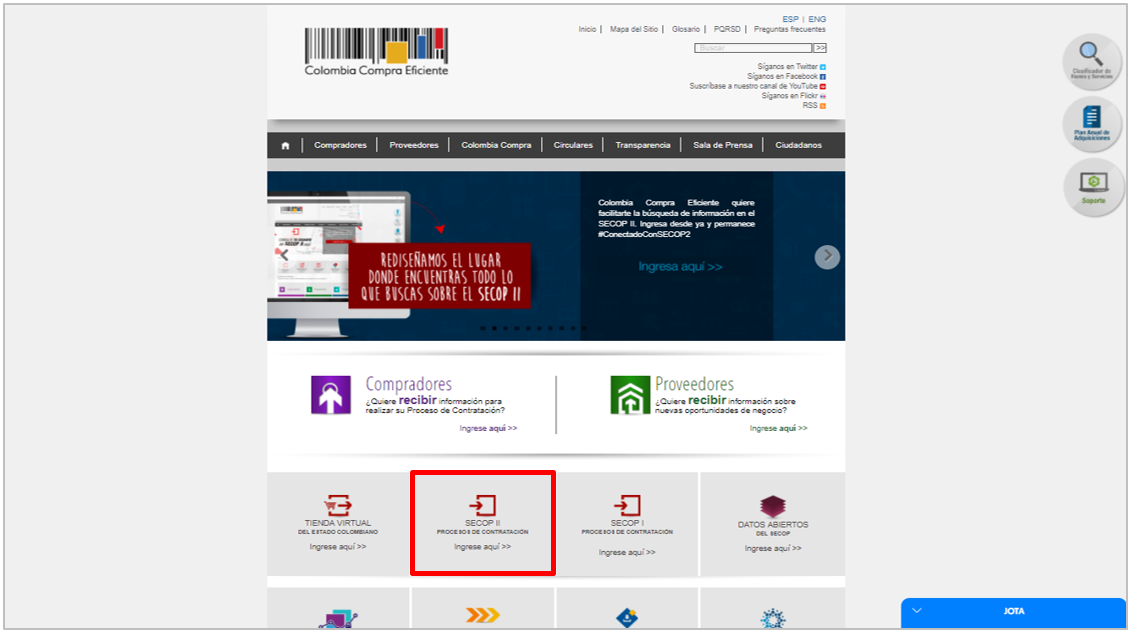Screen dimensions: 1132x634
Task: Click Ingrese aquí >> under Proveedores
Action: (x=778, y=428)
